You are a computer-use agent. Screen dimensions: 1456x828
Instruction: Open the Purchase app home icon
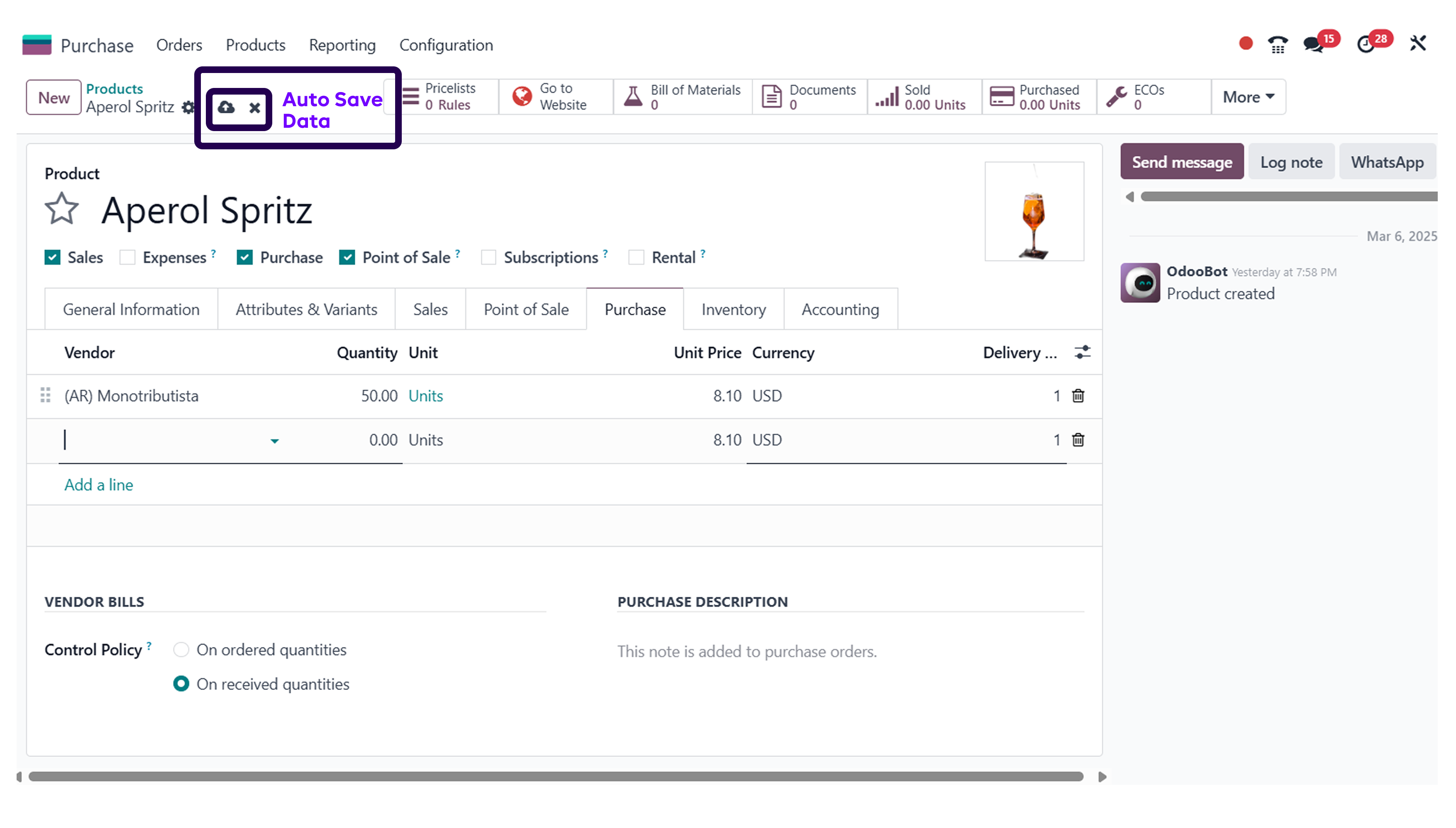point(37,45)
